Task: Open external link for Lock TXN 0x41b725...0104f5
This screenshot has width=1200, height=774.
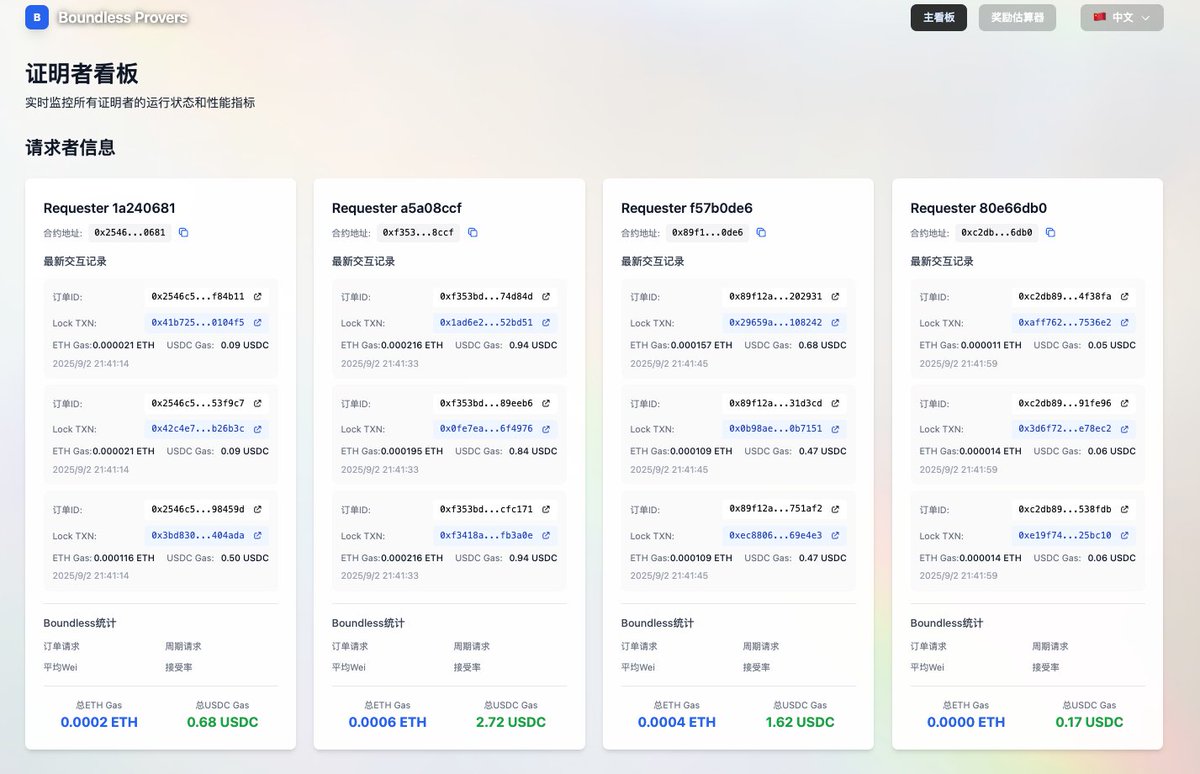Action: click(257, 323)
